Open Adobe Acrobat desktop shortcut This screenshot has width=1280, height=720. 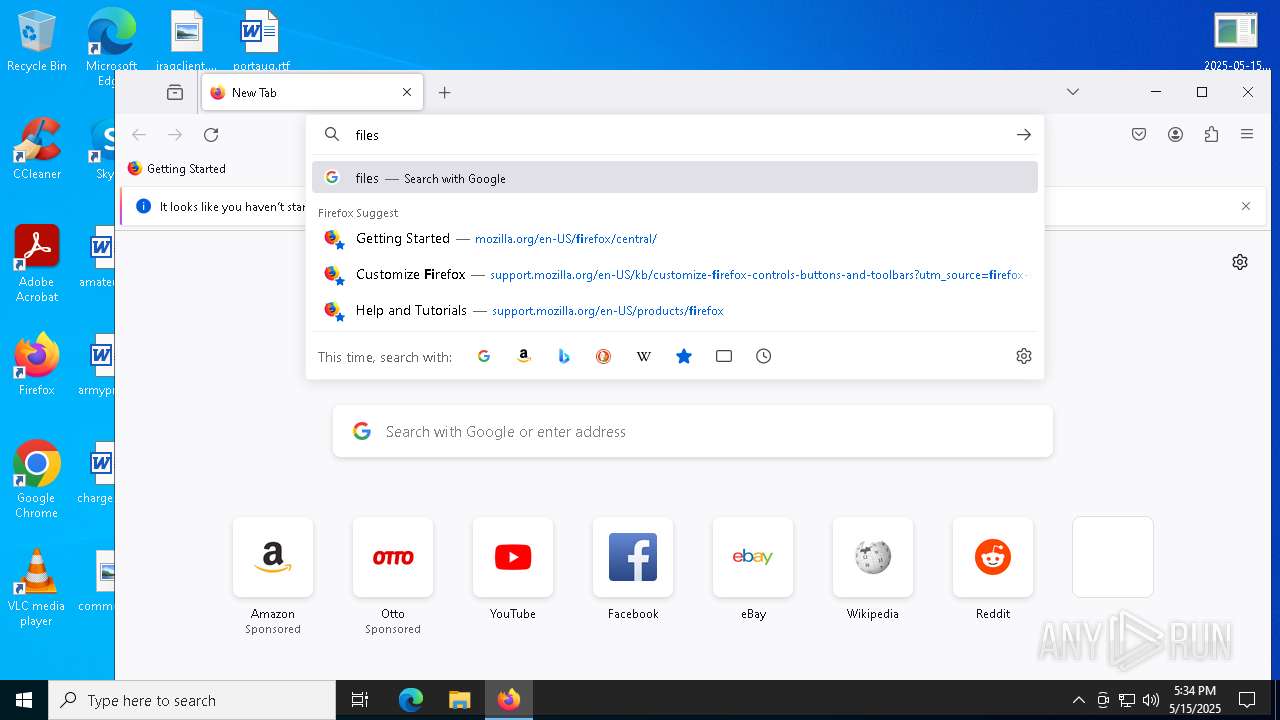click(x=37, y=263)
